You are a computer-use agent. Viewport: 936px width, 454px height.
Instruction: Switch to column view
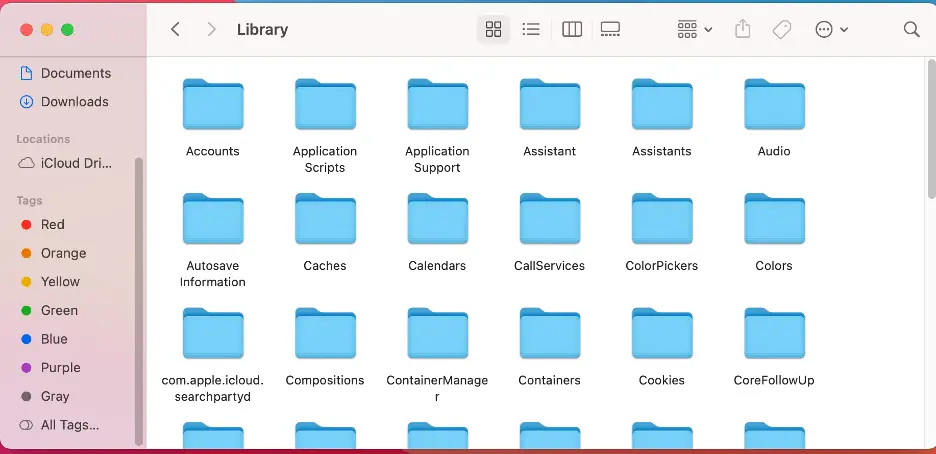pos(572,29)
